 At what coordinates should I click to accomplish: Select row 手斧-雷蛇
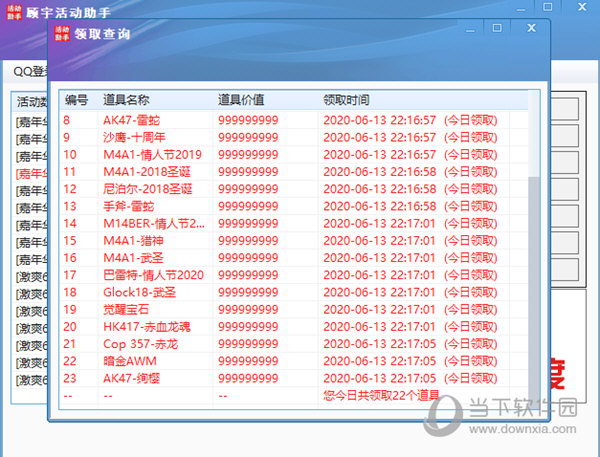click(x=294, y=206)
